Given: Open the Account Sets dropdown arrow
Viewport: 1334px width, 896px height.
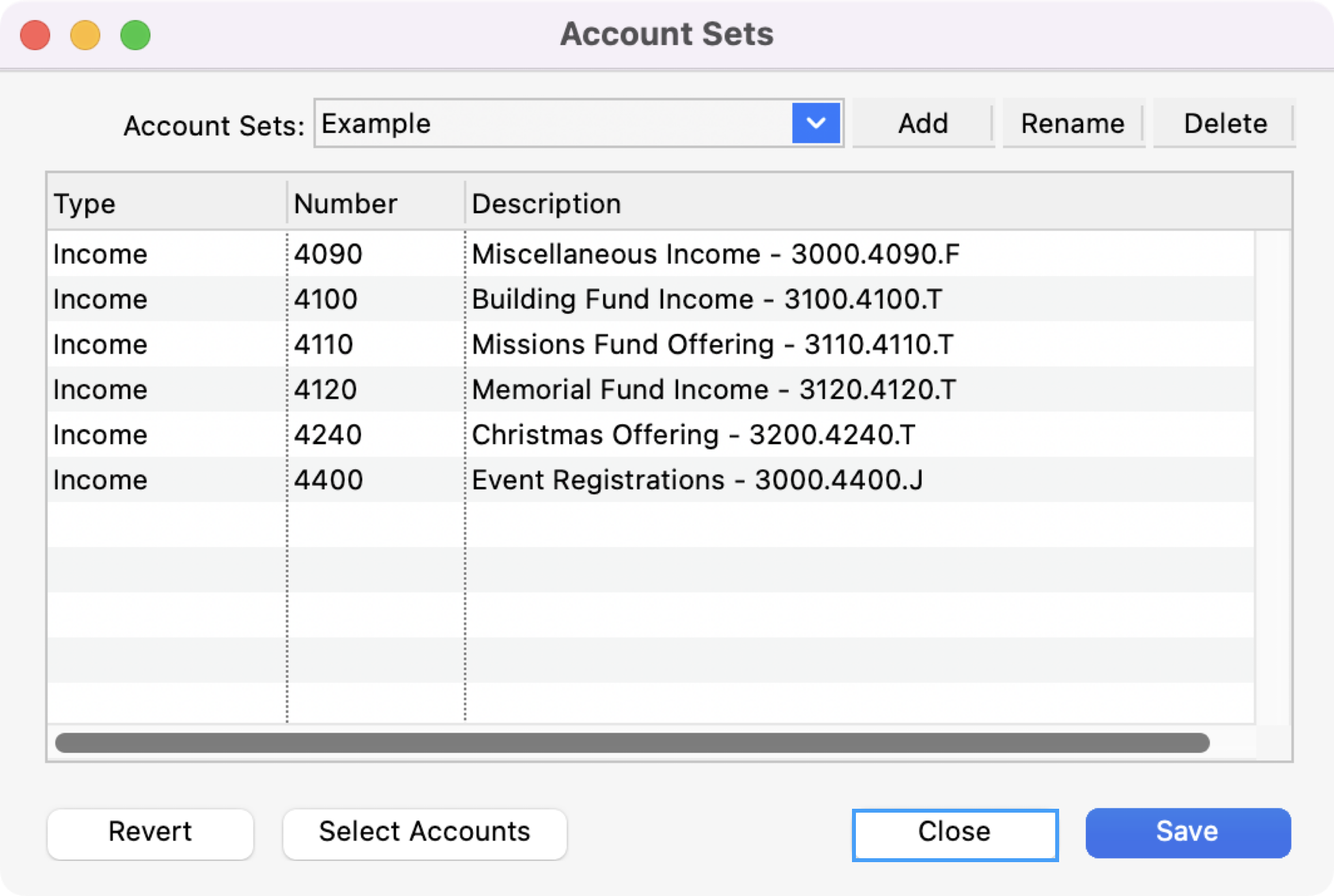Looking at the screenshot, I should [816, 123].
